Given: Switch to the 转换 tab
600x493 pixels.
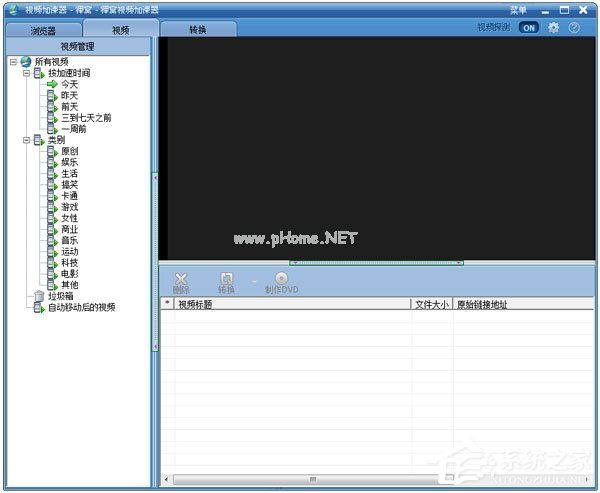Looking at the screenshot, I should 198,30.
